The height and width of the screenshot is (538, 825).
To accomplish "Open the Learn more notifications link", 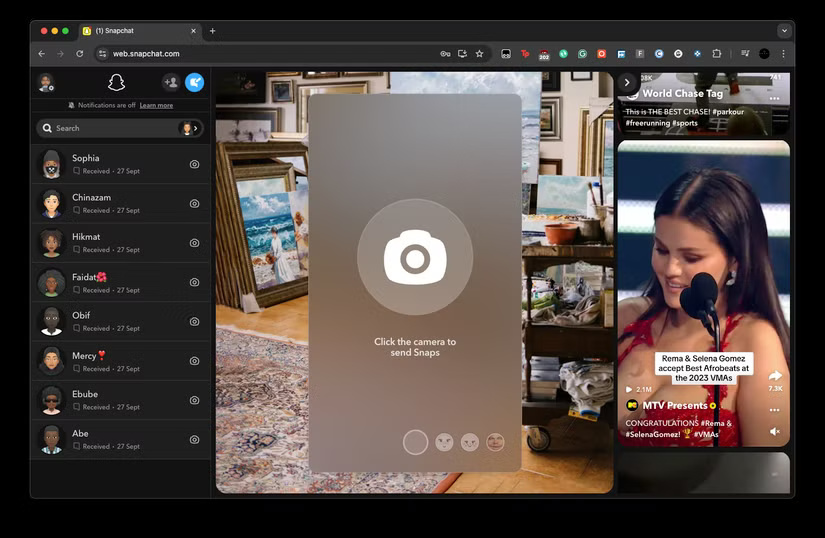I will (156, 105).
